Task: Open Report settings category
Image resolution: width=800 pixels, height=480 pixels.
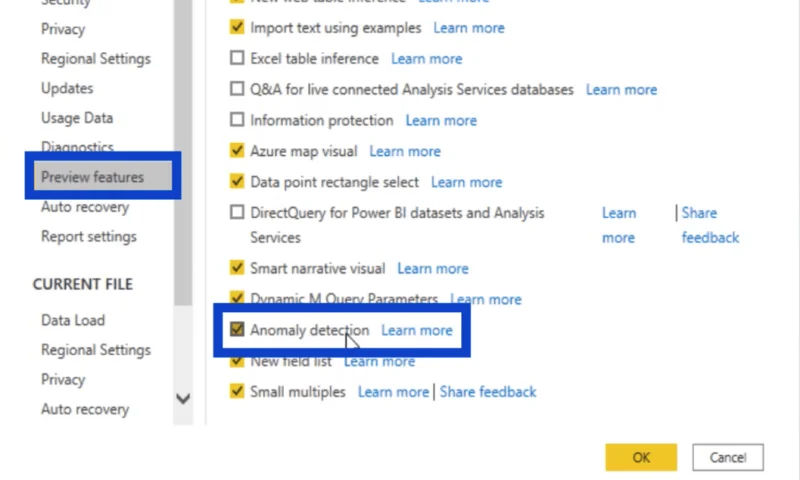Action: [89, 236]
